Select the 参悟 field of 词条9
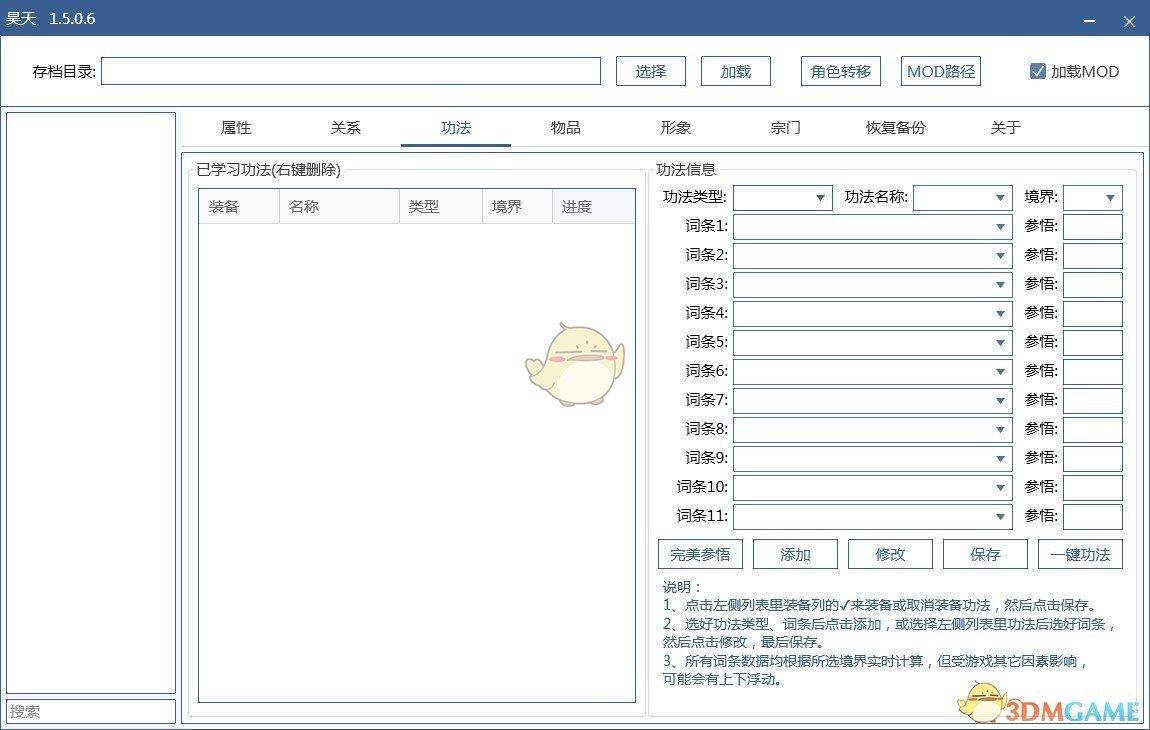Viewport: 1150px width, 730px height. pyautogui.click(x=1093, y=459)
